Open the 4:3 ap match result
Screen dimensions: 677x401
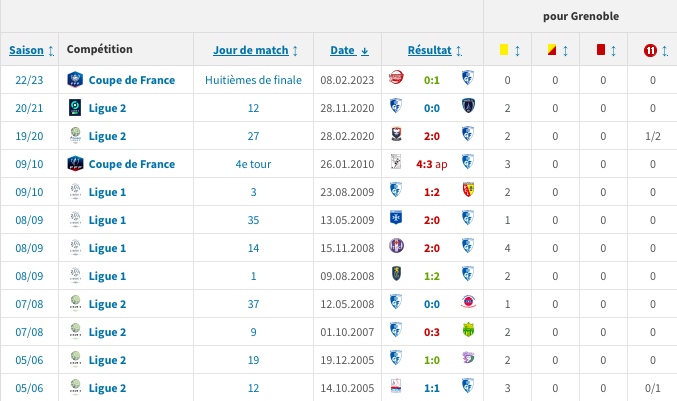[435, 164]
